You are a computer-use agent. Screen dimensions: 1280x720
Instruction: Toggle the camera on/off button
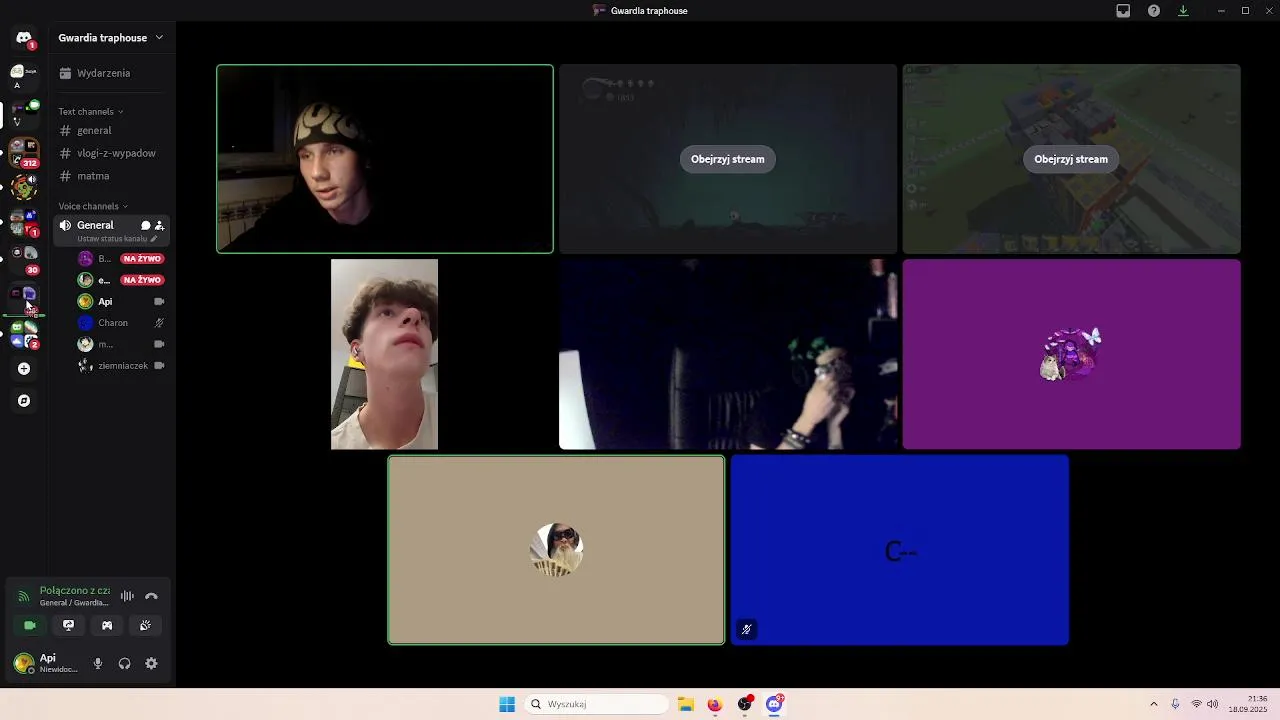pos(30,626)
